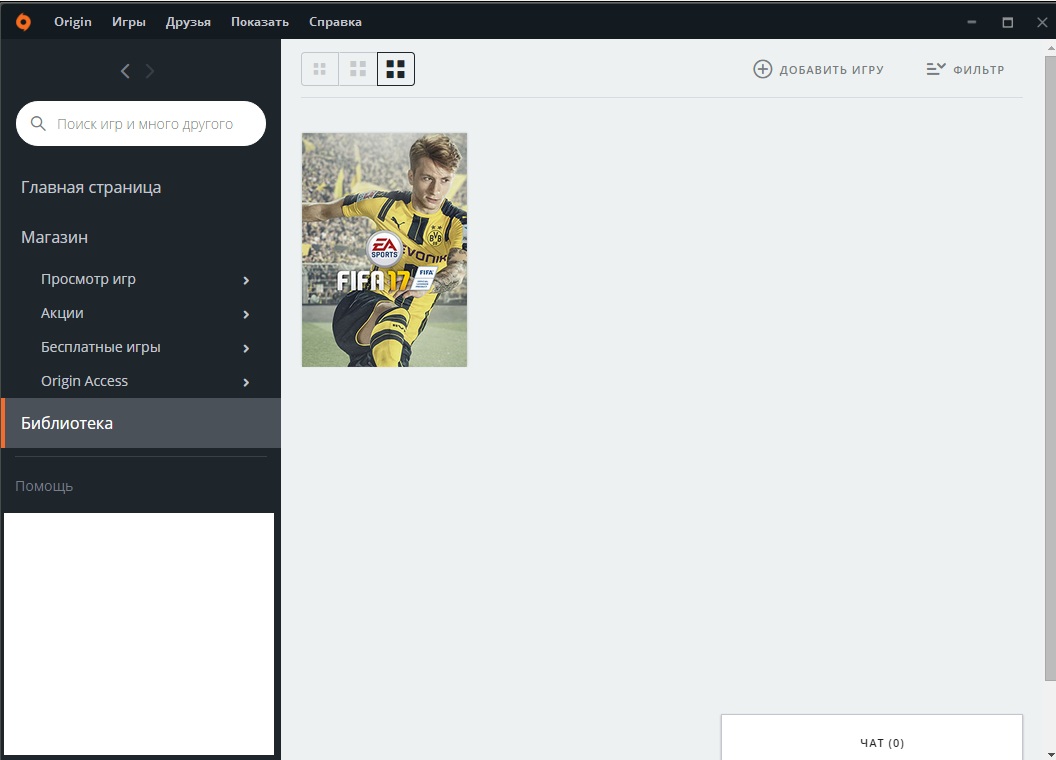Click the scrollbar up arrow
The image size is (1056, 760).
[x=1051, y=47]
